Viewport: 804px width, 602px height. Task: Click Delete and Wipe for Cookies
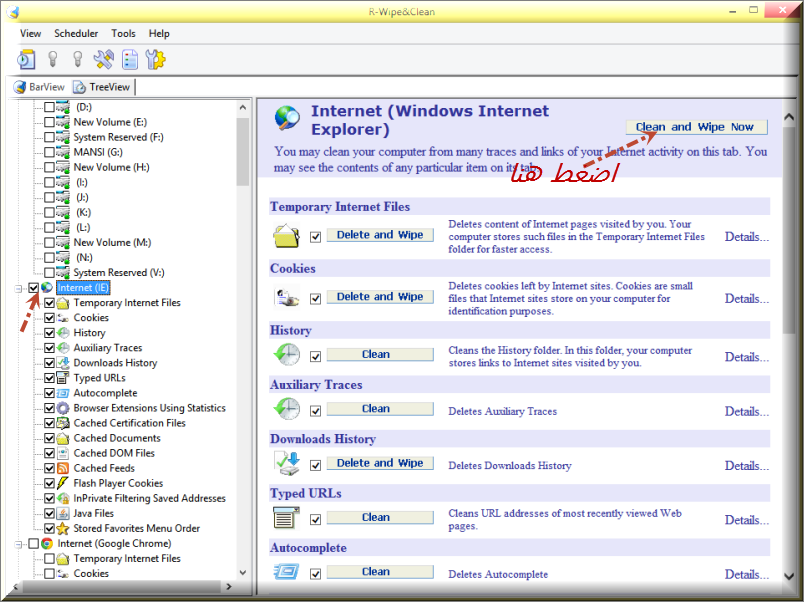click(x=380, y=297)
